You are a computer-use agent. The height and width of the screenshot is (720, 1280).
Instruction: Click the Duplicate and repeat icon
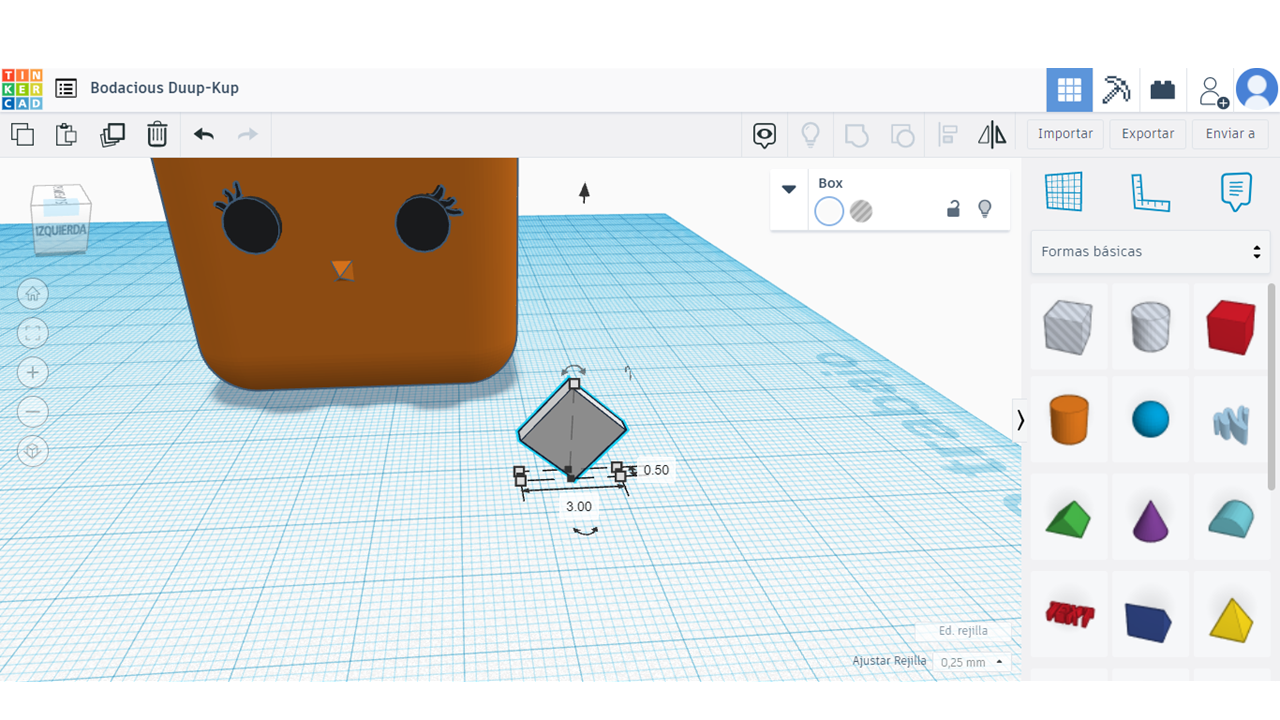112,134
